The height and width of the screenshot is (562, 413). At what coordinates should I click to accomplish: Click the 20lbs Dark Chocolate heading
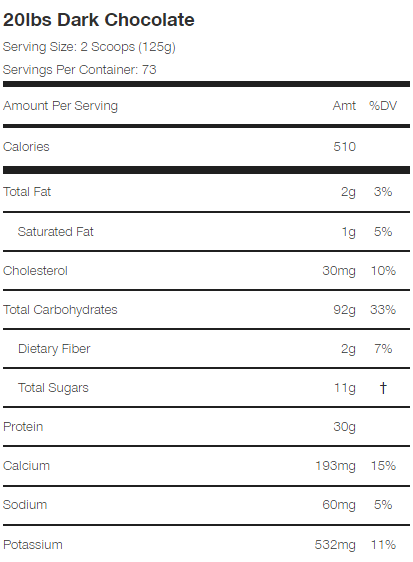point(99,20)
